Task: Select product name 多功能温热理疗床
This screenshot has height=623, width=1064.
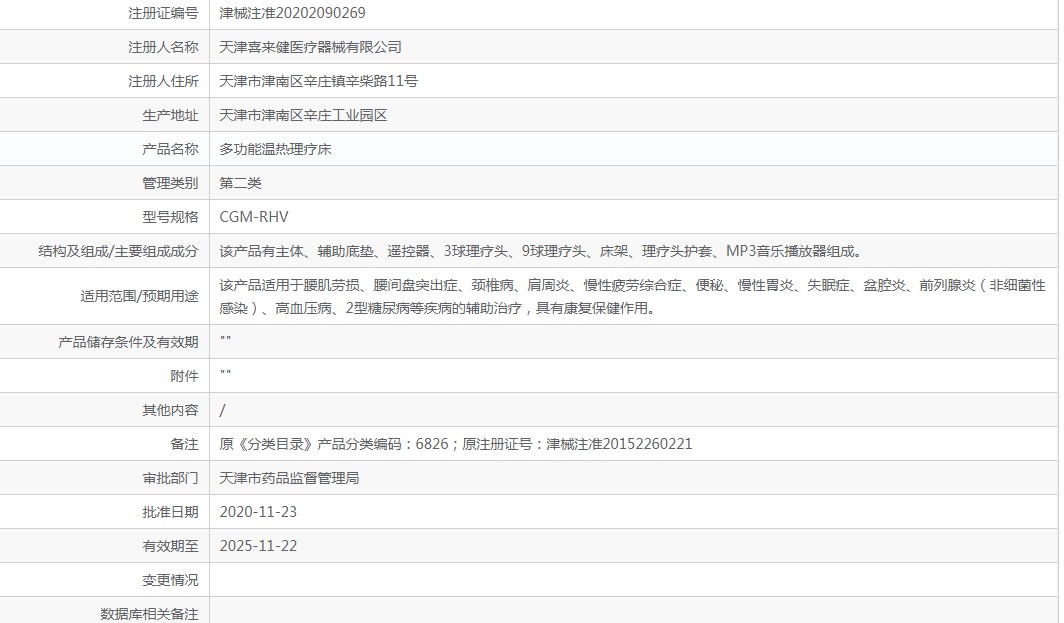Action: pyautogui.click(x=276, y=149)
